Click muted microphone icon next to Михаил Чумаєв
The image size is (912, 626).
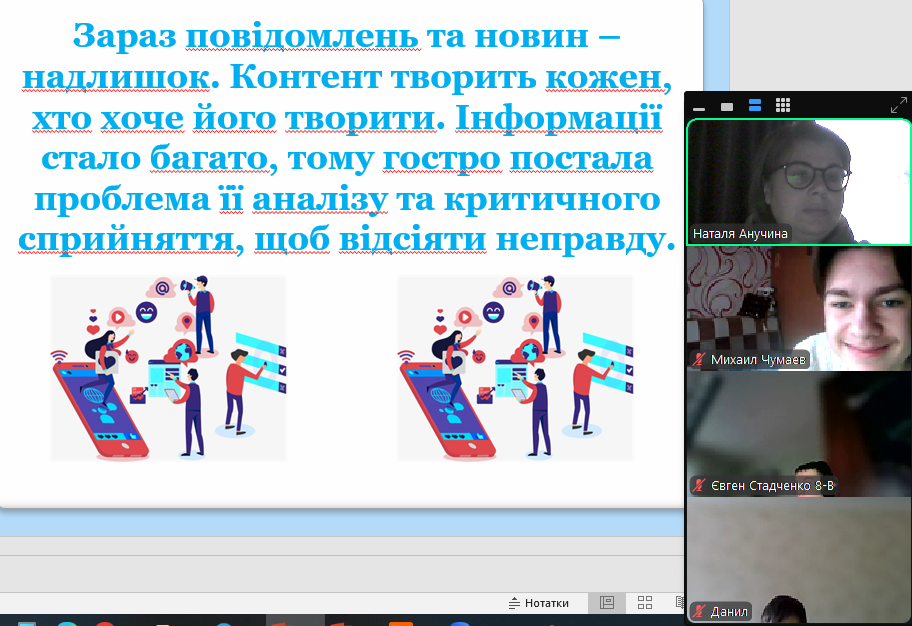[x=699, y=359]
